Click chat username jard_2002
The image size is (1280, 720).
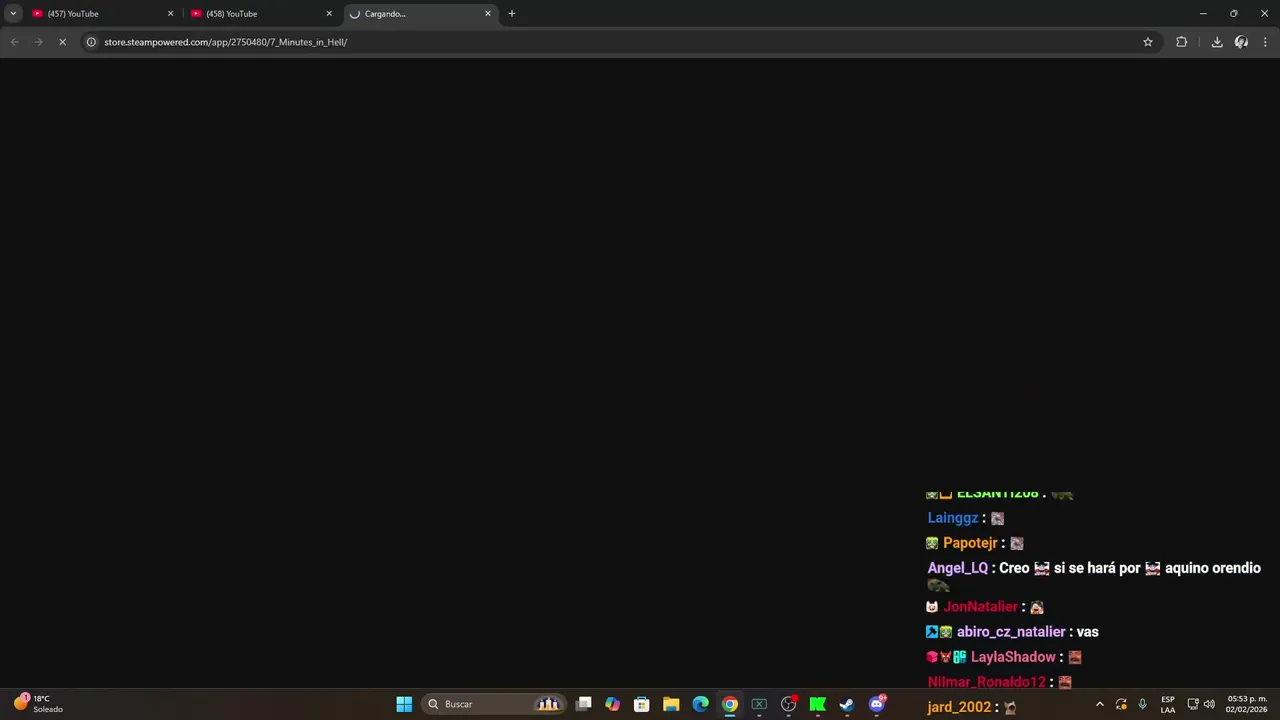click(959, 707)
